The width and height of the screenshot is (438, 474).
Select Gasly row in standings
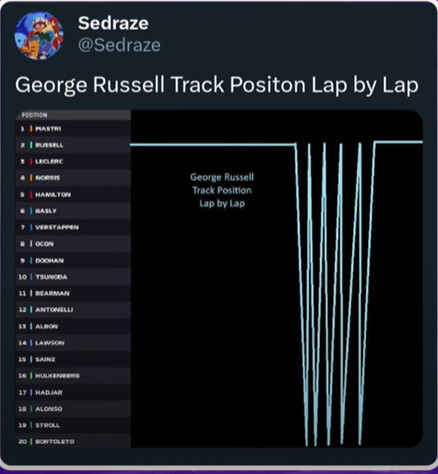tap(73, 211)
